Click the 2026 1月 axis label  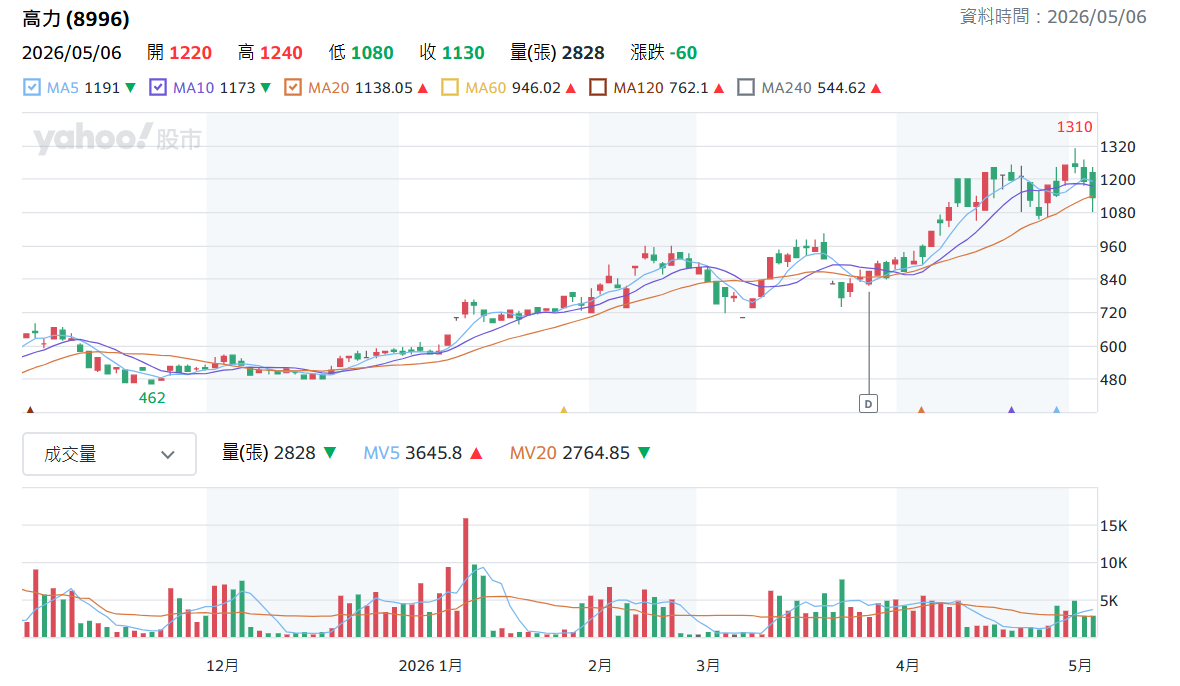[x=430, y=666]
